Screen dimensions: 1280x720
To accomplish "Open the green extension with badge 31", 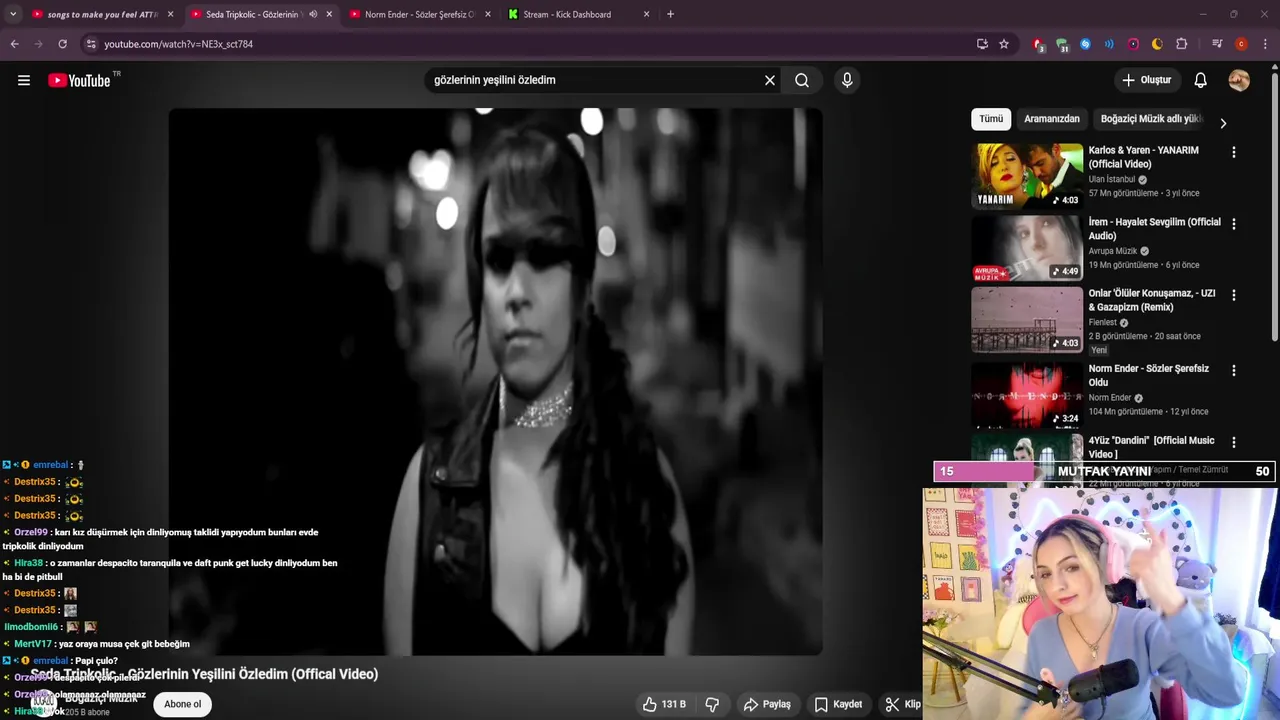I will 1061,44.
